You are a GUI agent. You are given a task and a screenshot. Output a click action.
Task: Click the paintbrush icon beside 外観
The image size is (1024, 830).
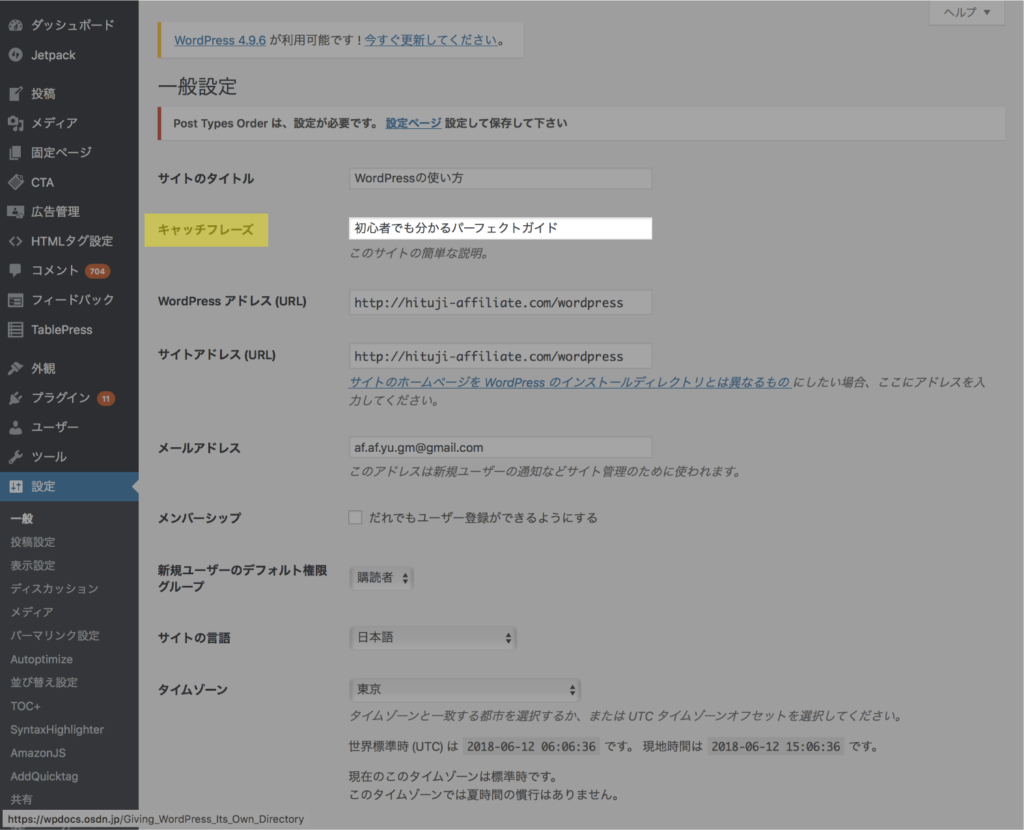click(16, 368)
